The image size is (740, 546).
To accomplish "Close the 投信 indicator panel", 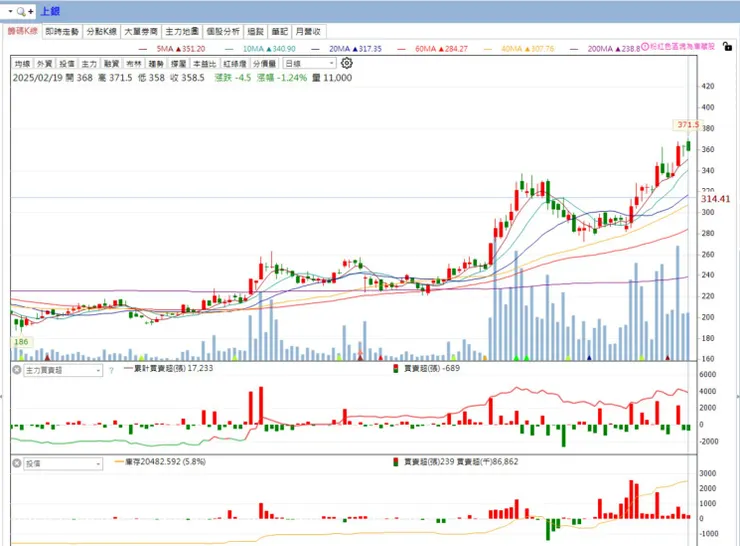I will pos(17,463).
